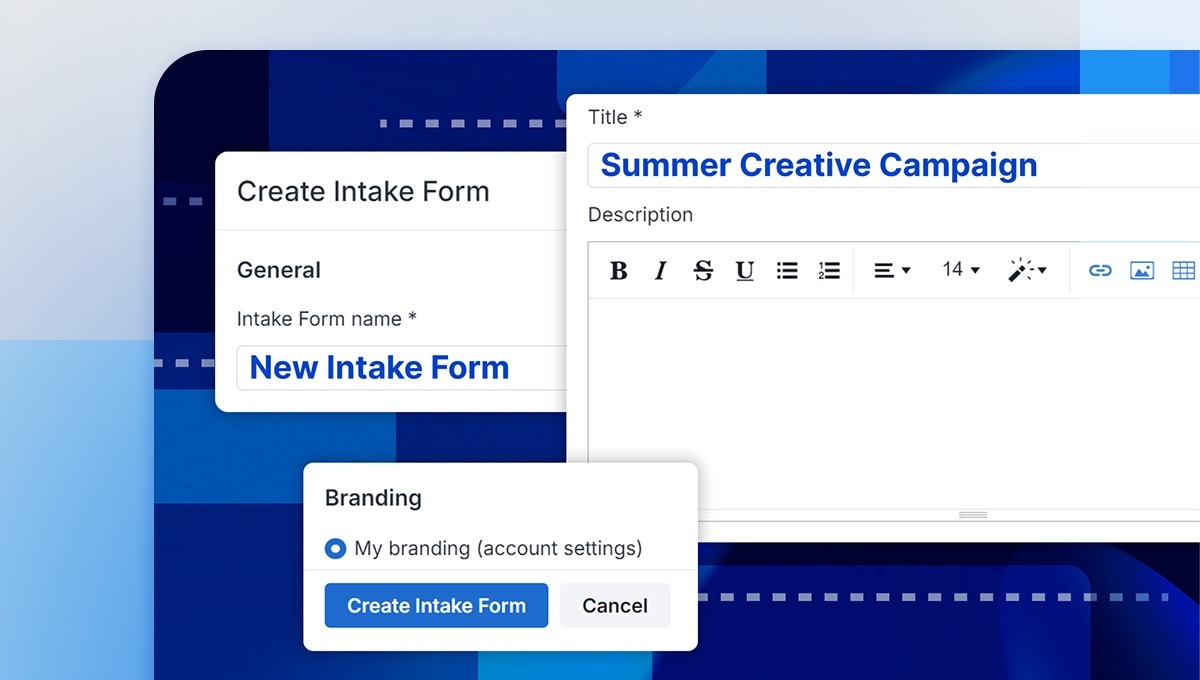Insert a hyperlink into the description
1200x680 pixels.
(1100, 270)
